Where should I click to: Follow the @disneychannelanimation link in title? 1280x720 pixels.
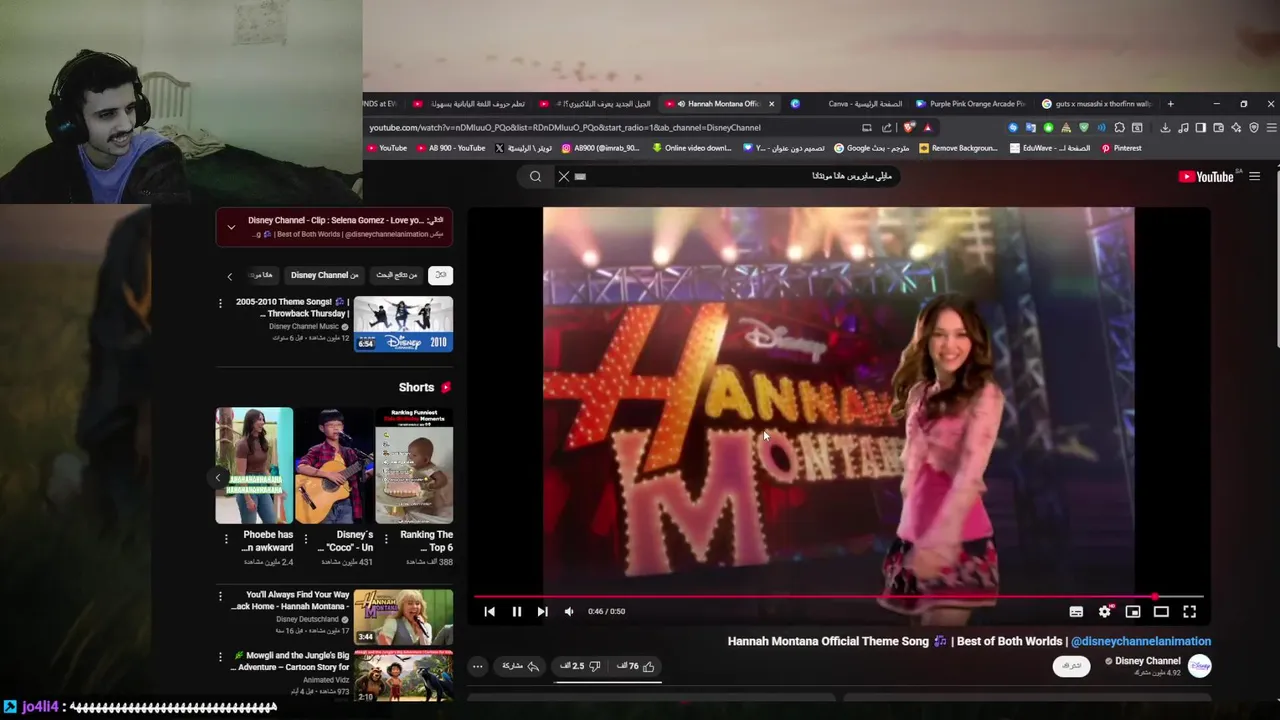pos(1141,641)
